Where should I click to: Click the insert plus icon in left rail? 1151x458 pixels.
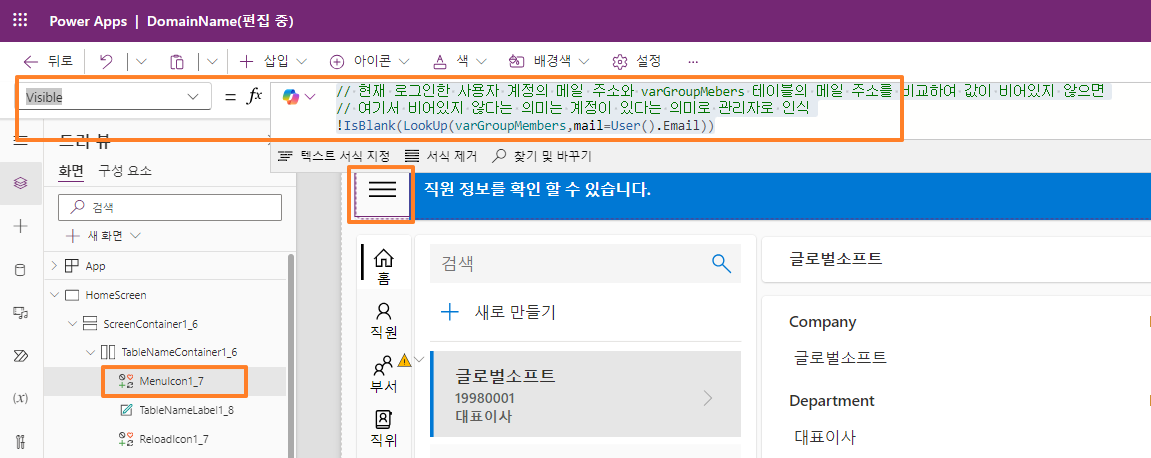click(x=21, y=226)
